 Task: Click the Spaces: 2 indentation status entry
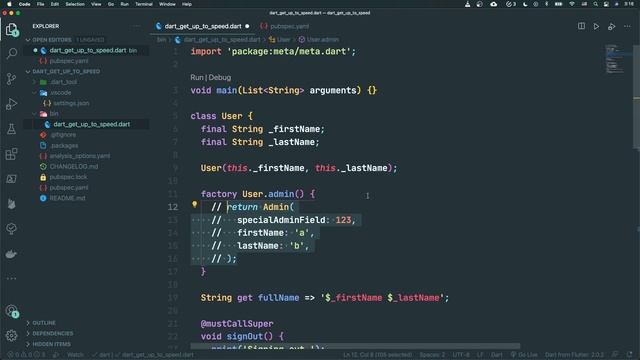pyautogui.click(x=432, y=355)
